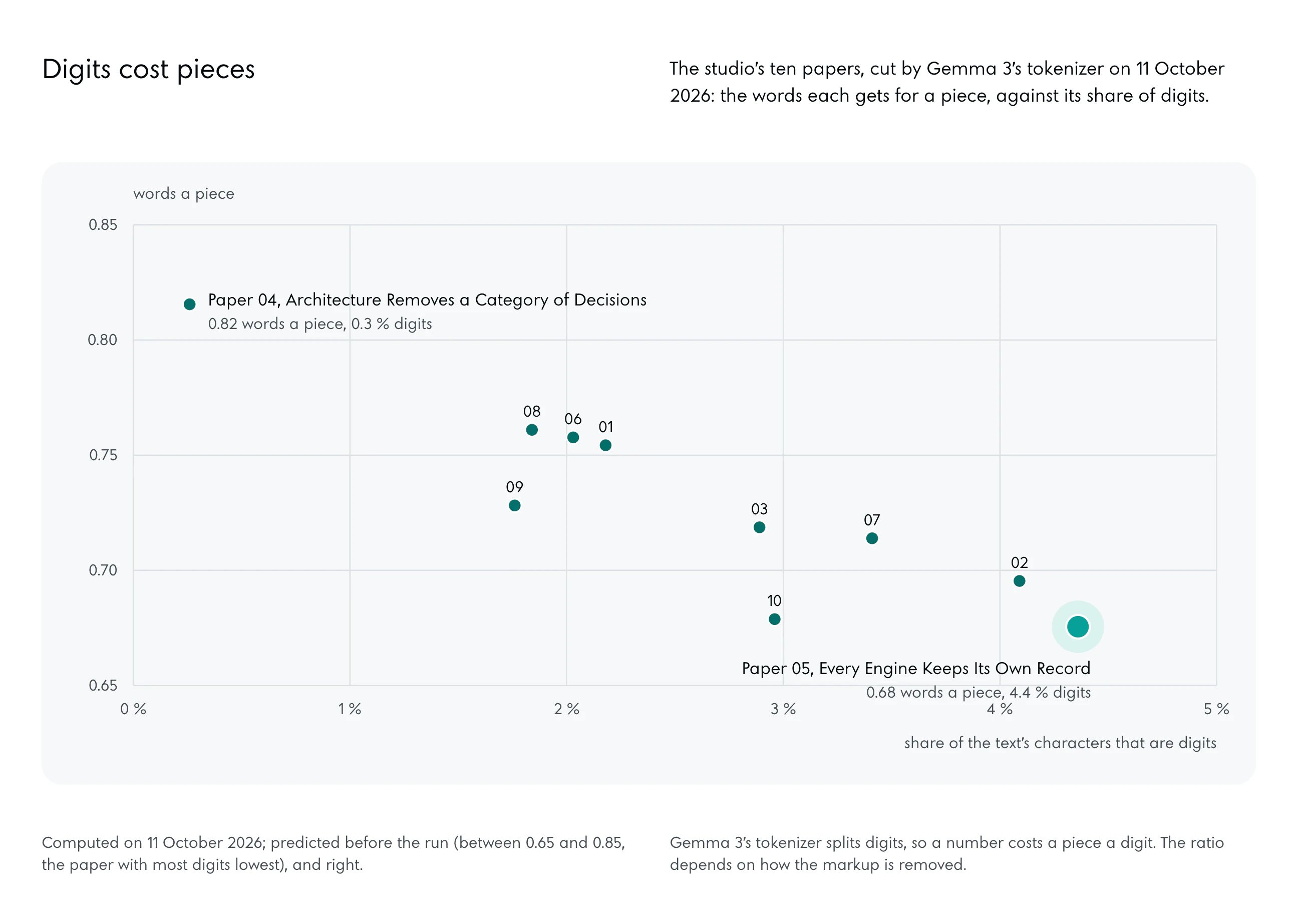1298x924 pixels.
Task: Click the 0.68 words a piece caption
Action: (978, 693)
